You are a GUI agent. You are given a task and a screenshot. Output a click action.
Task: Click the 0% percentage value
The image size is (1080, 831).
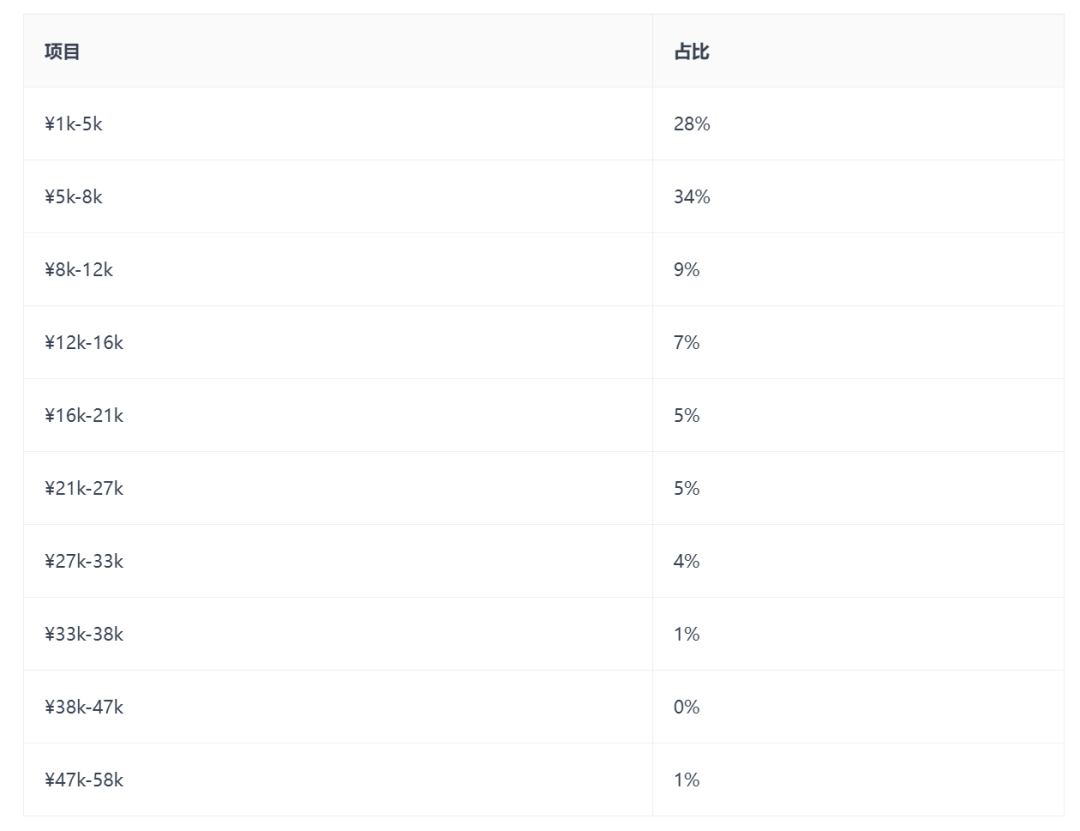(687, 708)
